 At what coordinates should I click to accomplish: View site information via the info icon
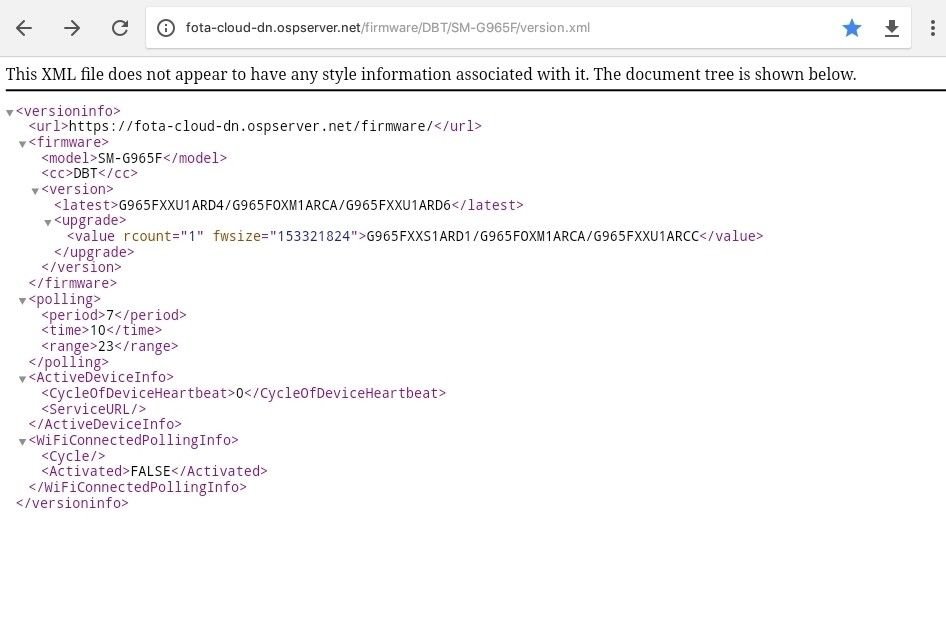(166, 28)
